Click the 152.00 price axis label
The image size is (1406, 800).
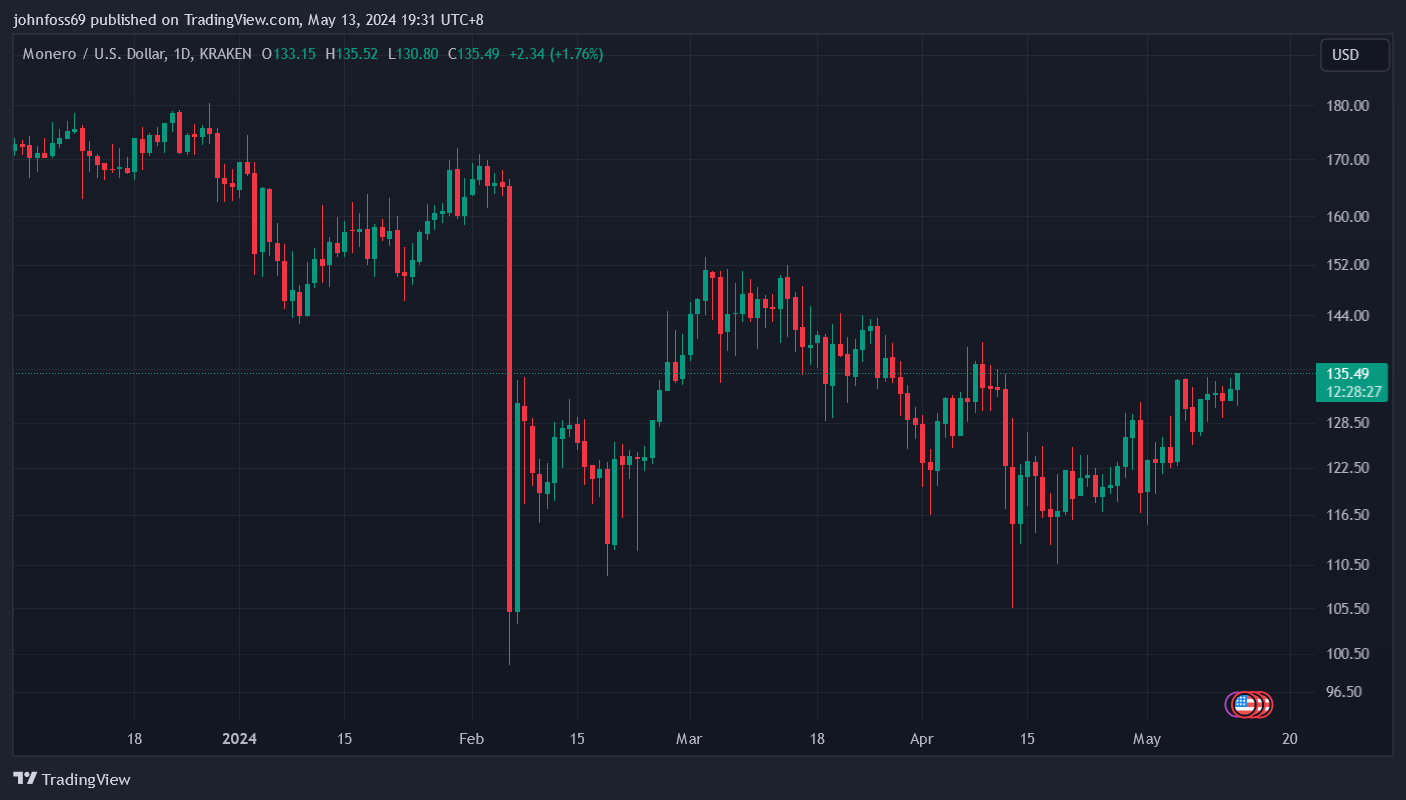coord(1347,265)
